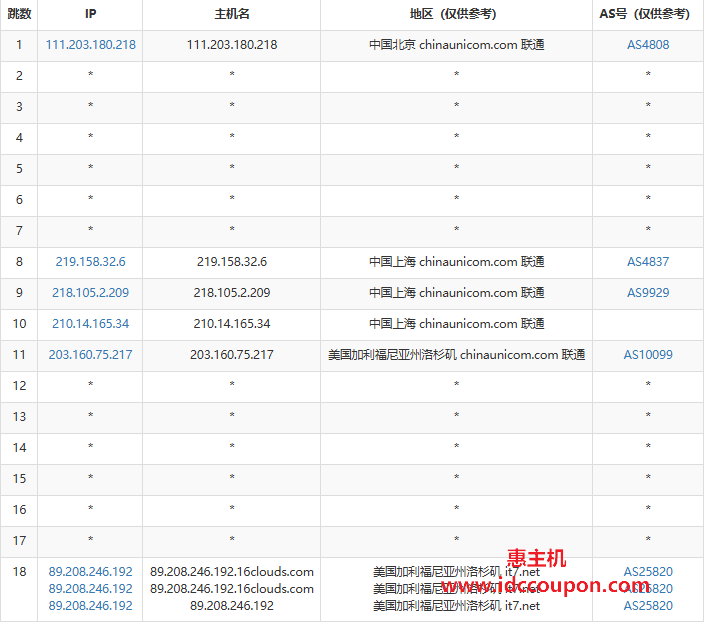
Task: Select region cell in hop 8 row
Action: point(457,262)
